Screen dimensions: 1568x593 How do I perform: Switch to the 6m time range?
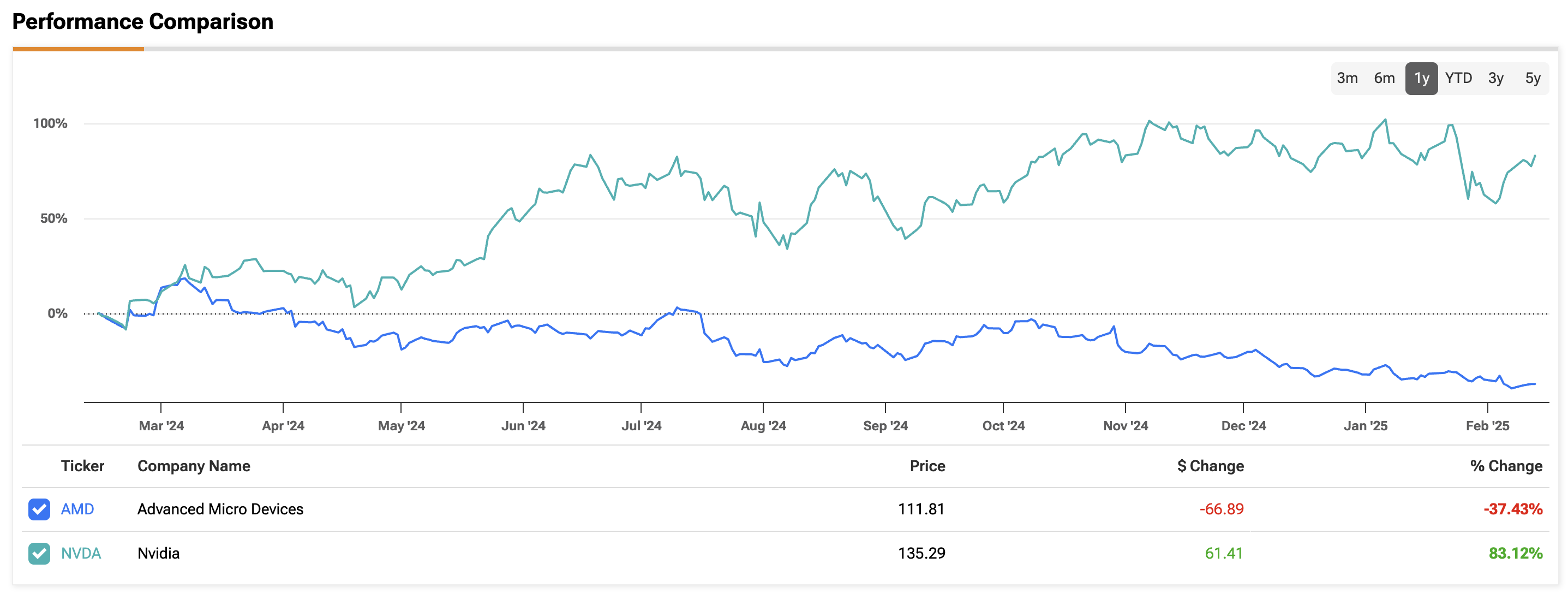point(1384,78)
